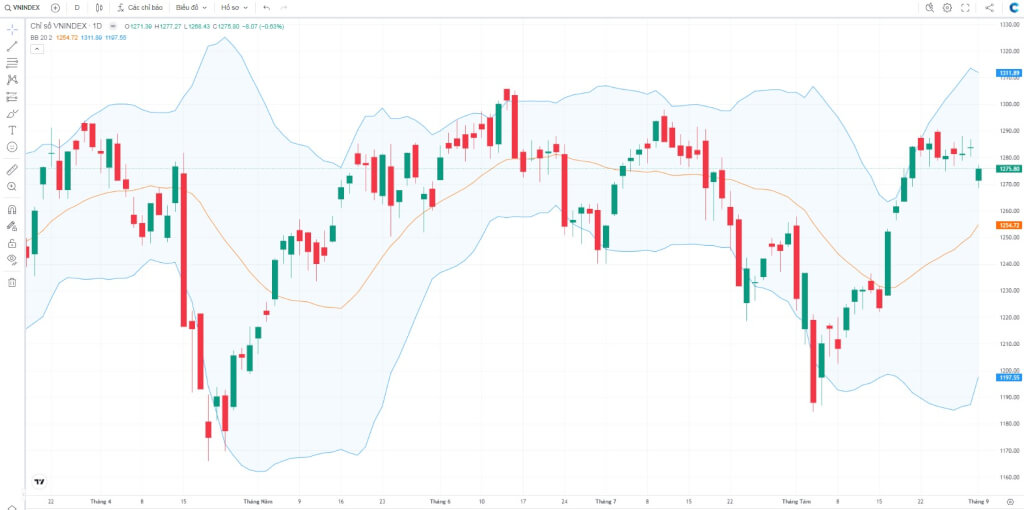
Task: Click the 1311.89 upper band price label
Action: pos(1009,73)
